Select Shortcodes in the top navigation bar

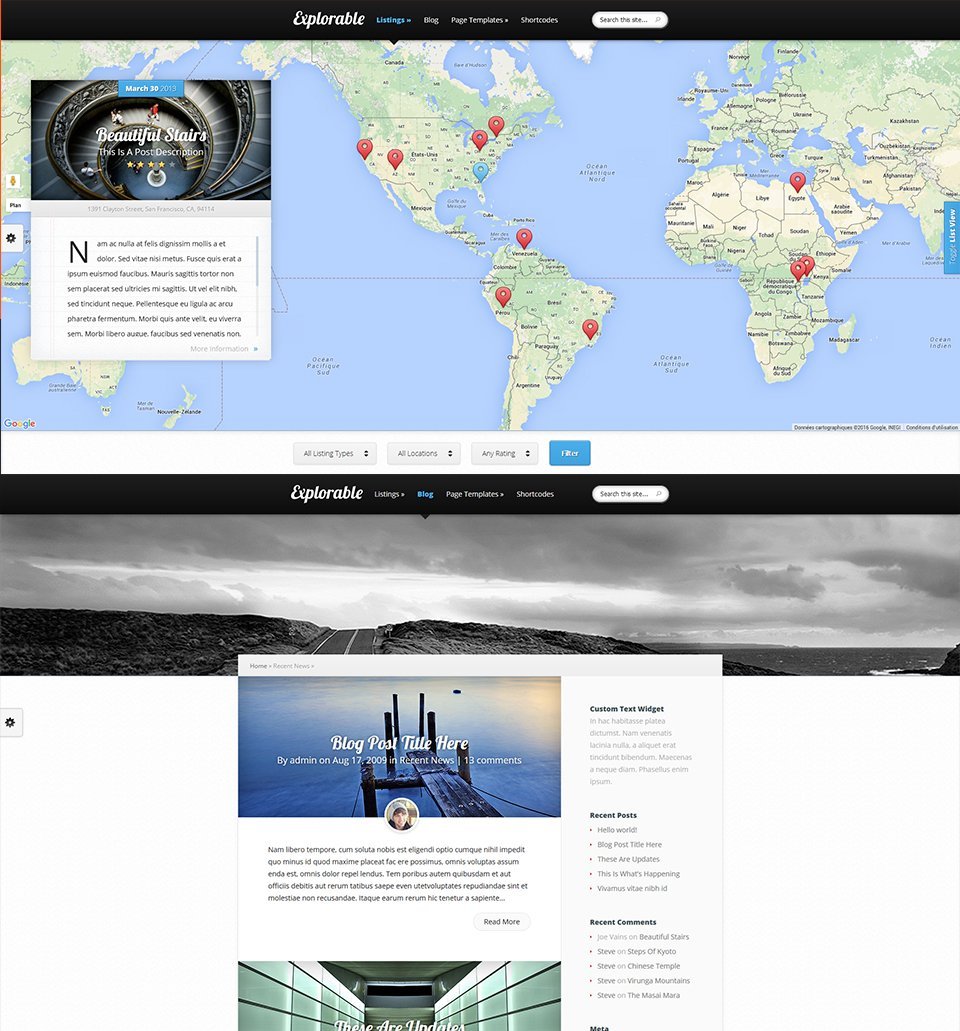tap(539, 20)
